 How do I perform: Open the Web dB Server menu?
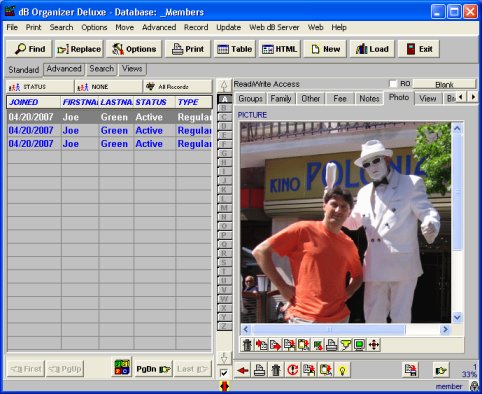coord(274,27)
